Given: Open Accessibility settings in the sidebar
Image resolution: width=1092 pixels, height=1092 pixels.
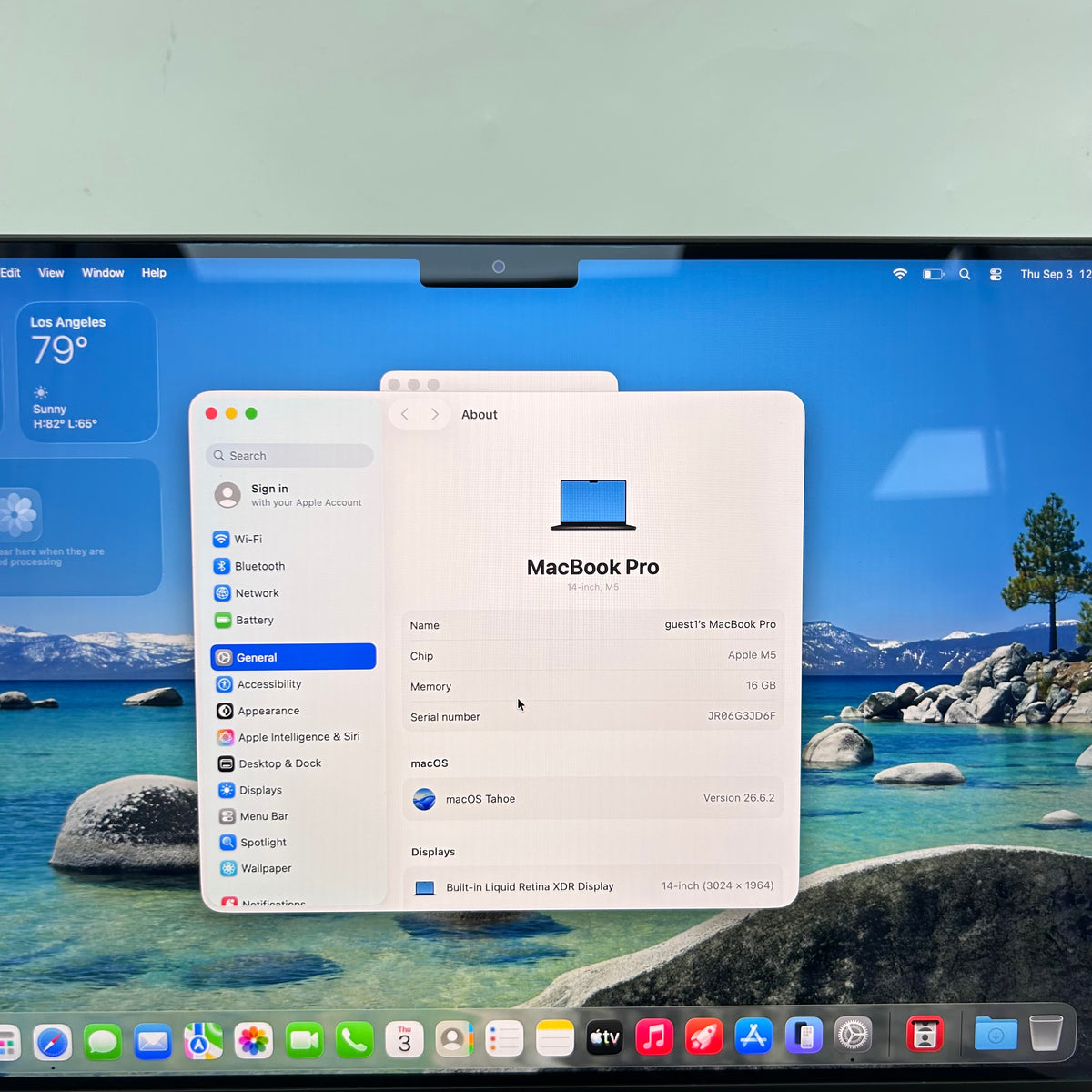Looking at the screenshot, I should 293,684.
